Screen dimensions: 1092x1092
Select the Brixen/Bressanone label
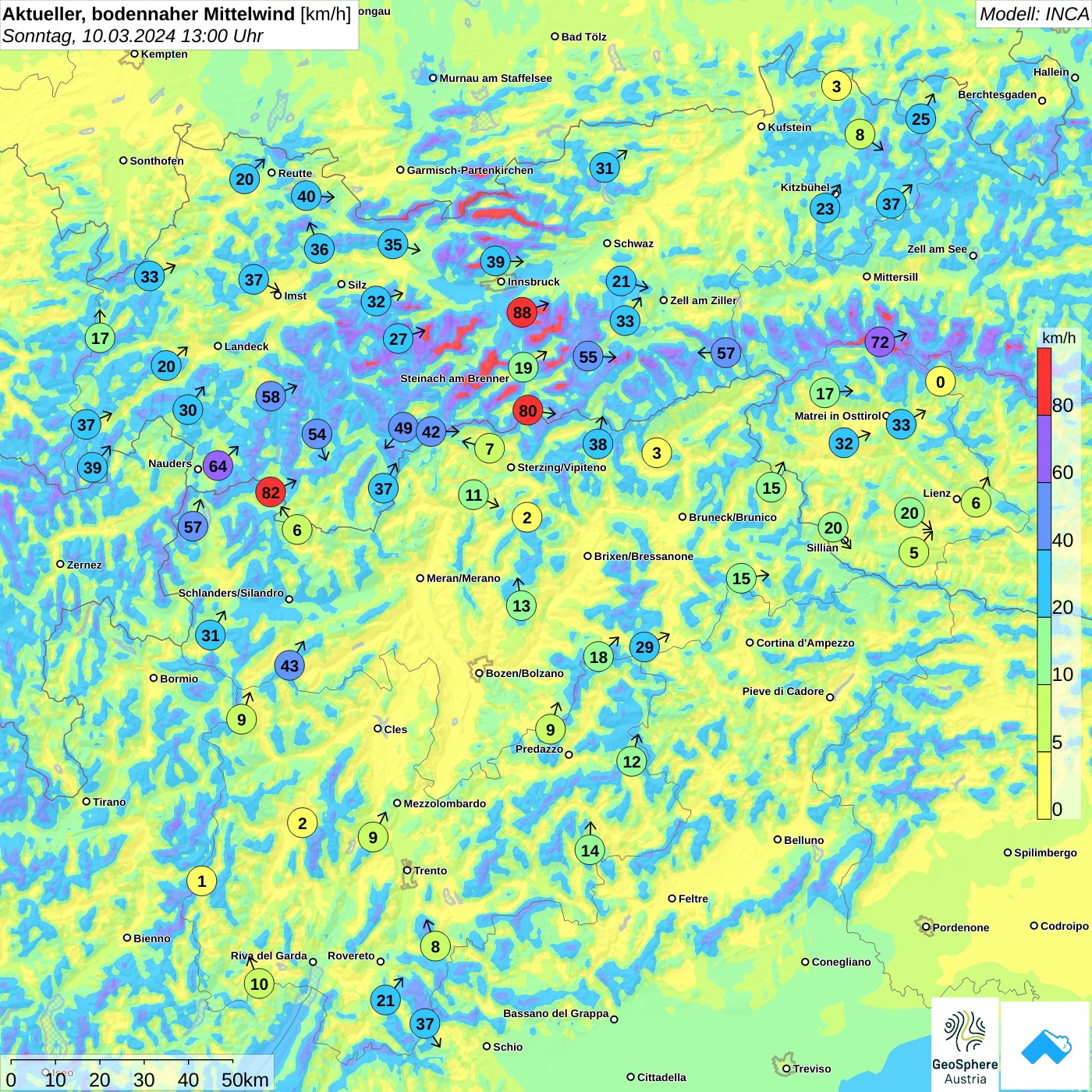(x=643, y=556)
